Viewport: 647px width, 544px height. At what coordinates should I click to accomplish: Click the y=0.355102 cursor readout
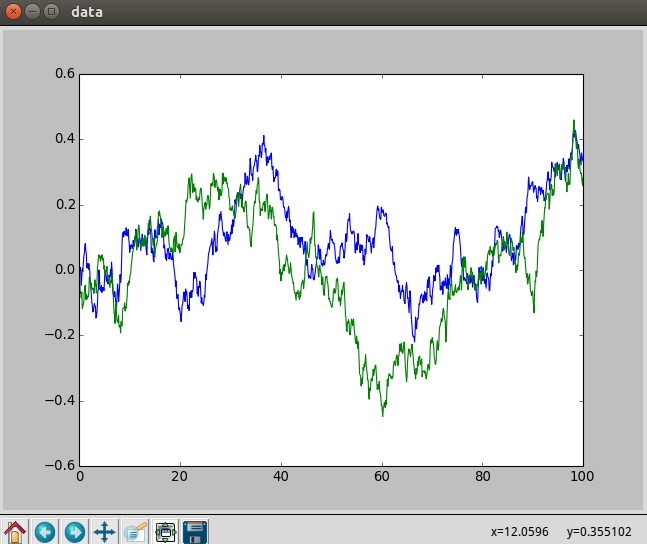click(599, 532)
